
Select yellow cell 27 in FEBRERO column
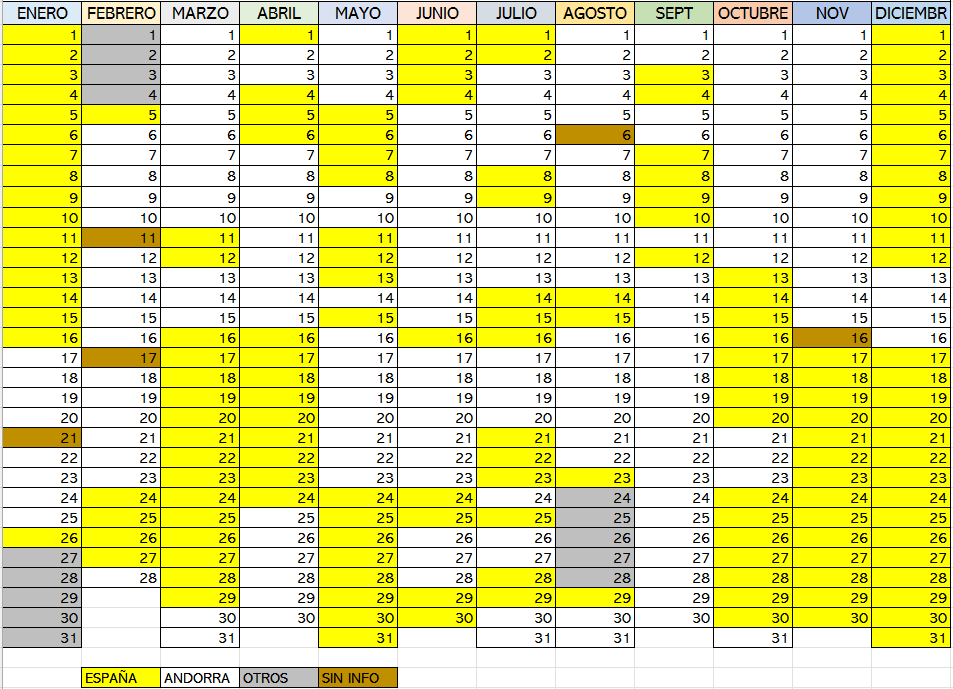(121, 558)
